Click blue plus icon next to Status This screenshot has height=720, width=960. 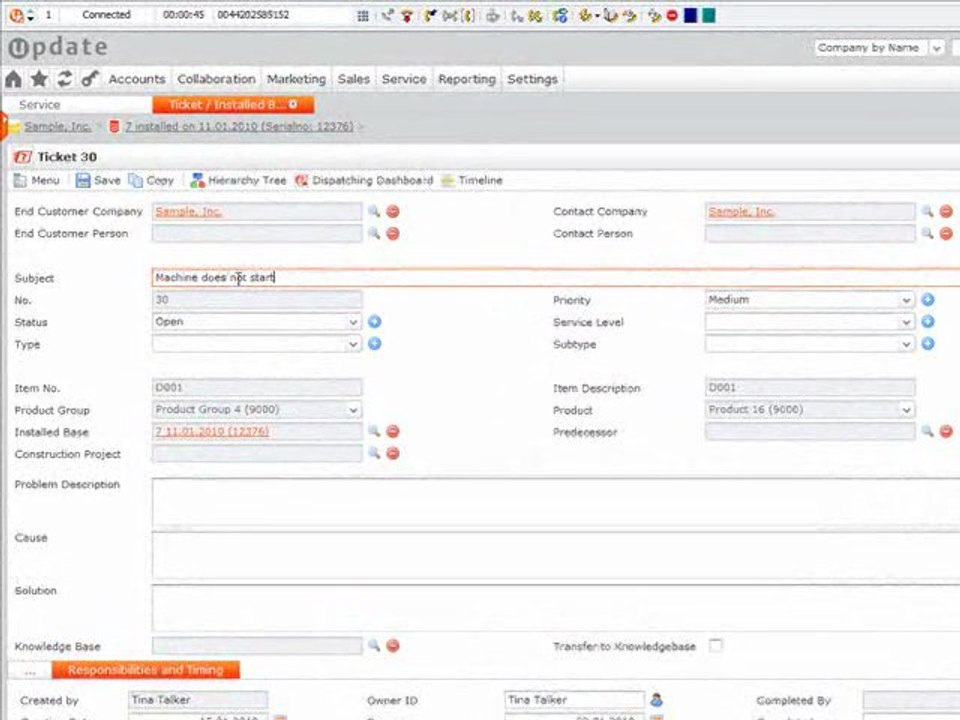click(x=375, y=321)
